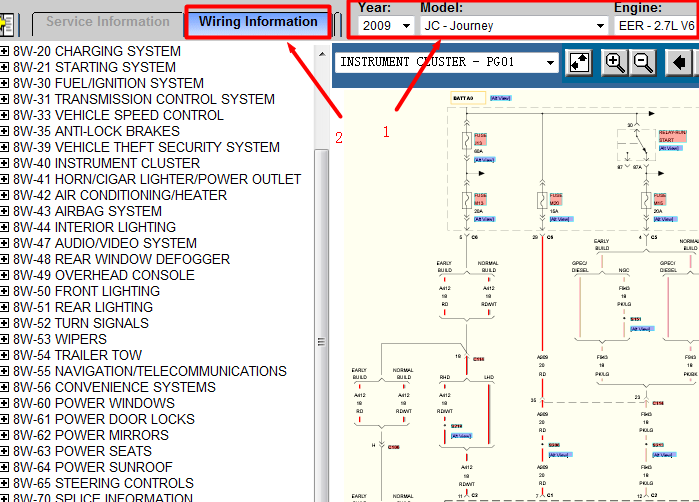Viewport: 699px width, 502px height.
Task: Open the Year dropdown showing 2009
Action: [x=386, y=26]
